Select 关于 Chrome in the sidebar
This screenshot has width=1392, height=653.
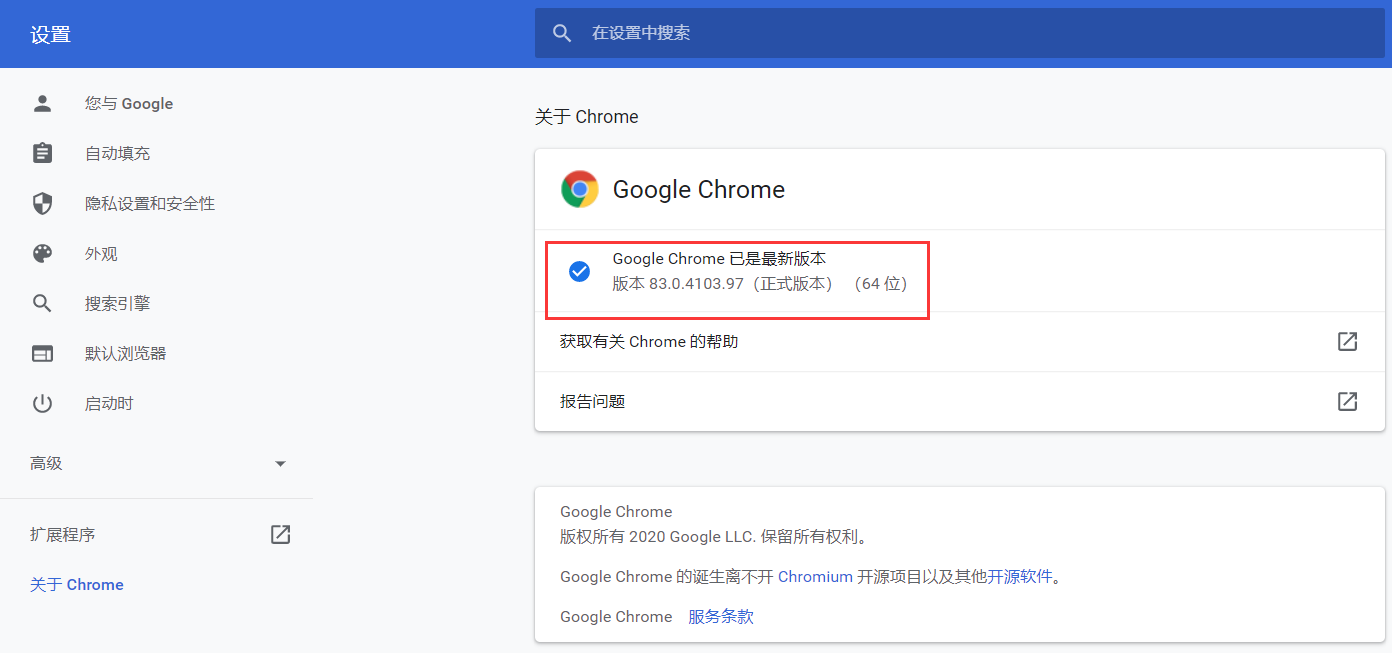click(77, 584)
